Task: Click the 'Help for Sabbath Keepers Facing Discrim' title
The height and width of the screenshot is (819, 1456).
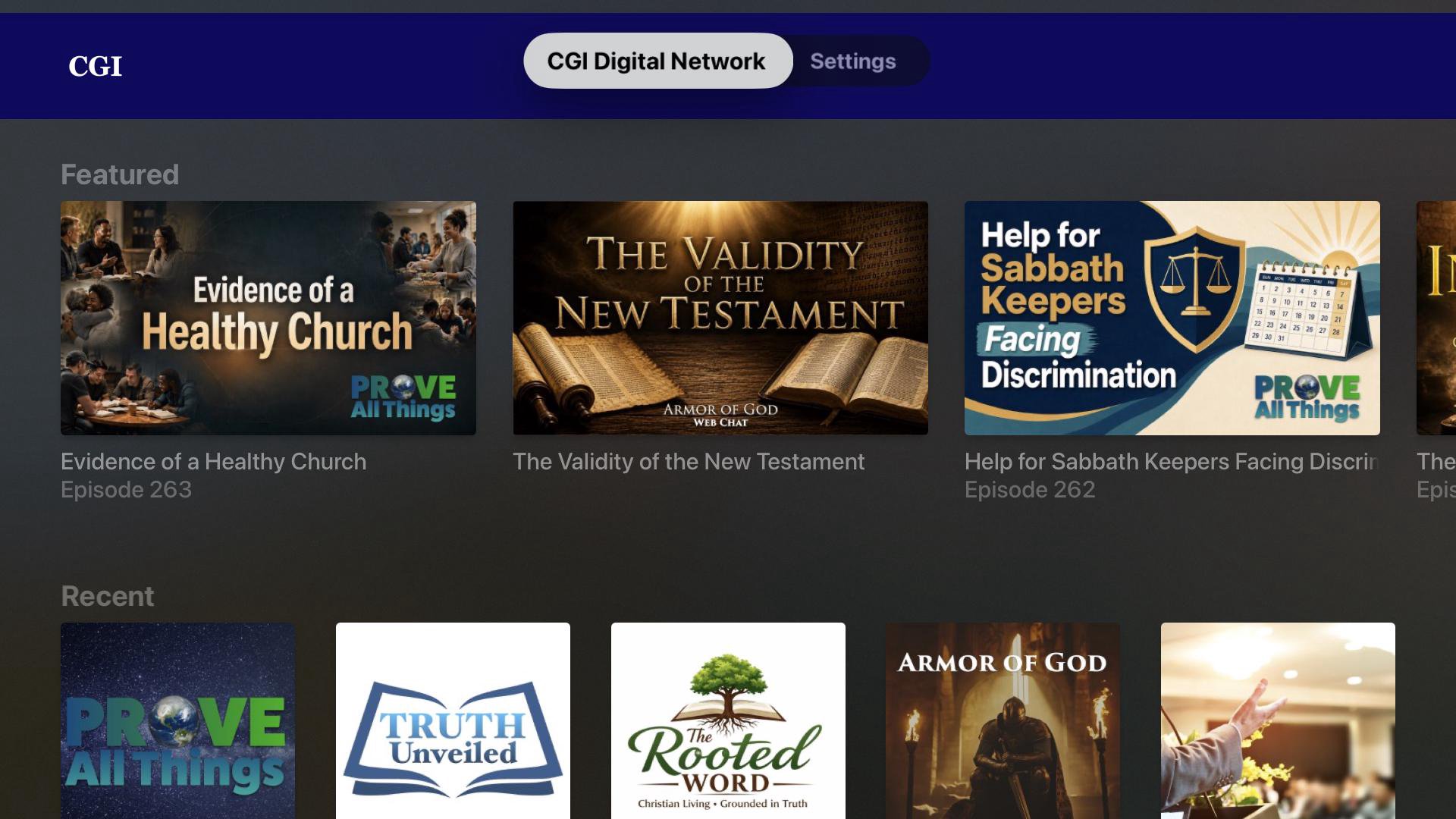Action: click(1172, 461)
